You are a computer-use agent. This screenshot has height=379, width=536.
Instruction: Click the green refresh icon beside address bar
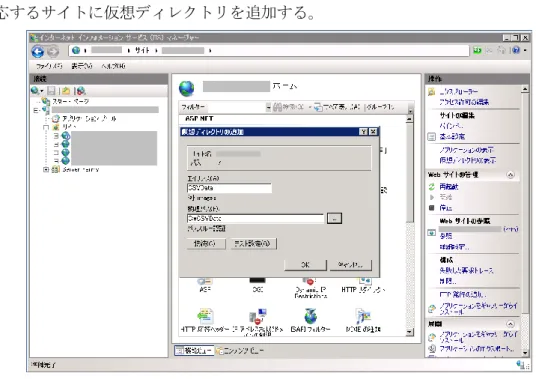tap(477, 51)
